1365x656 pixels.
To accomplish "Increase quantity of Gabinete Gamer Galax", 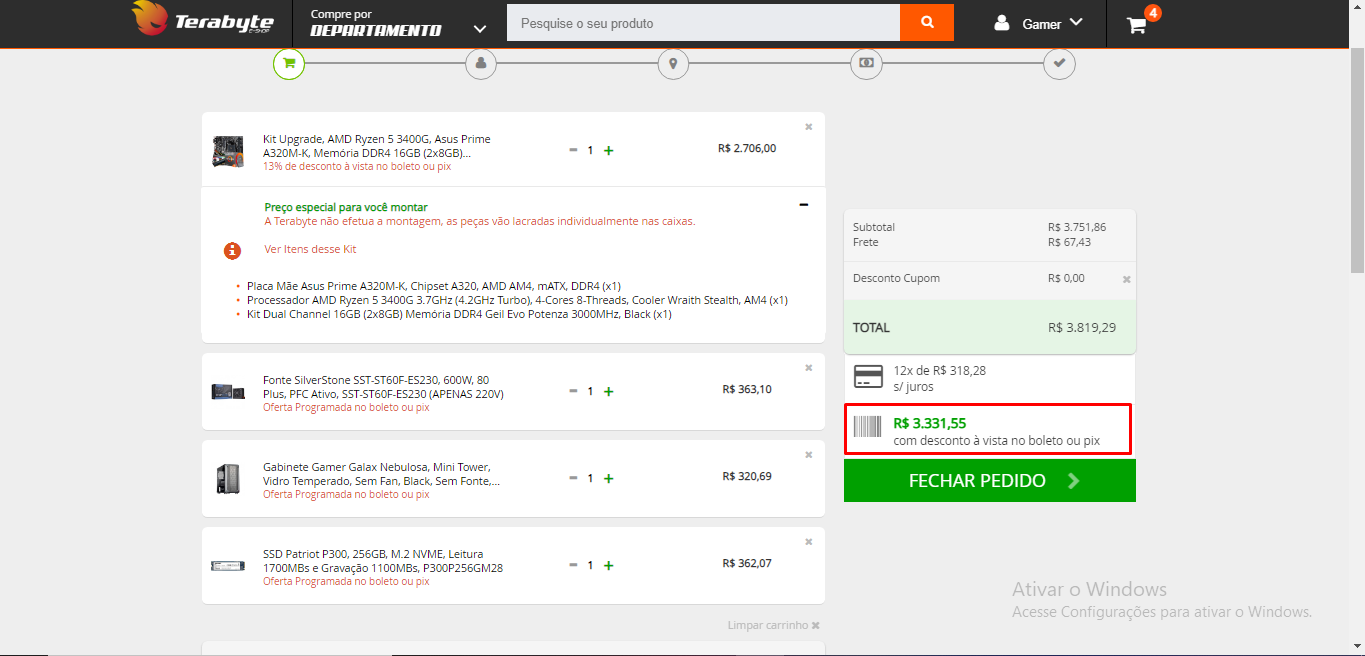I will click(609, 478).
